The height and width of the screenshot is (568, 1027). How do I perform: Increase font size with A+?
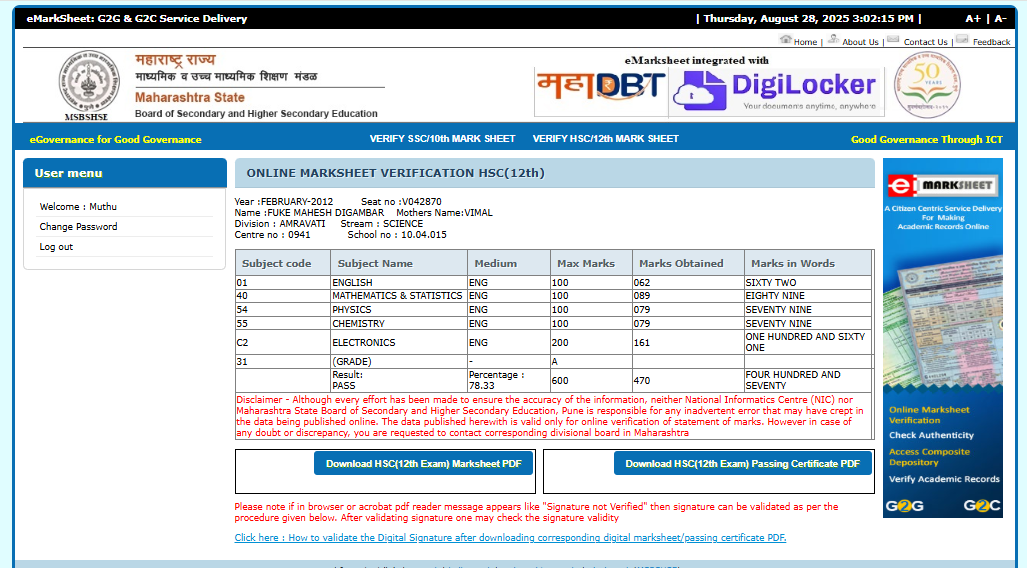(973, 19)
